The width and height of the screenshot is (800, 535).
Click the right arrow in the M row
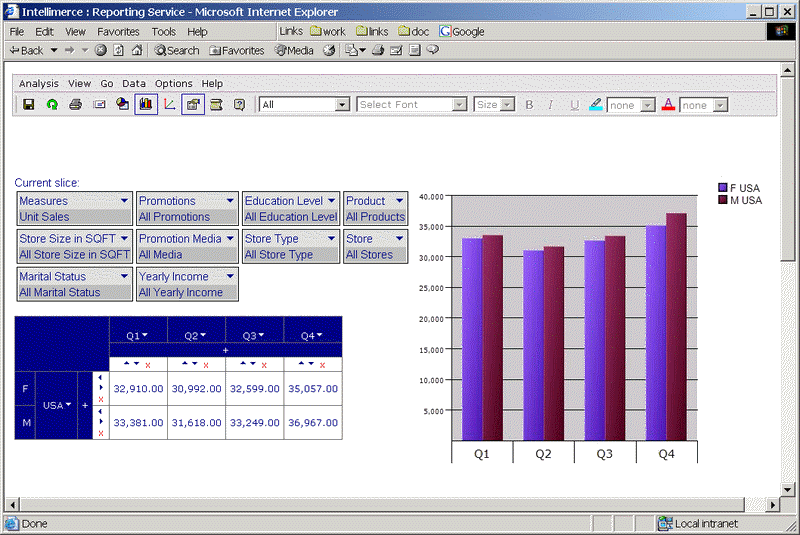101,421
